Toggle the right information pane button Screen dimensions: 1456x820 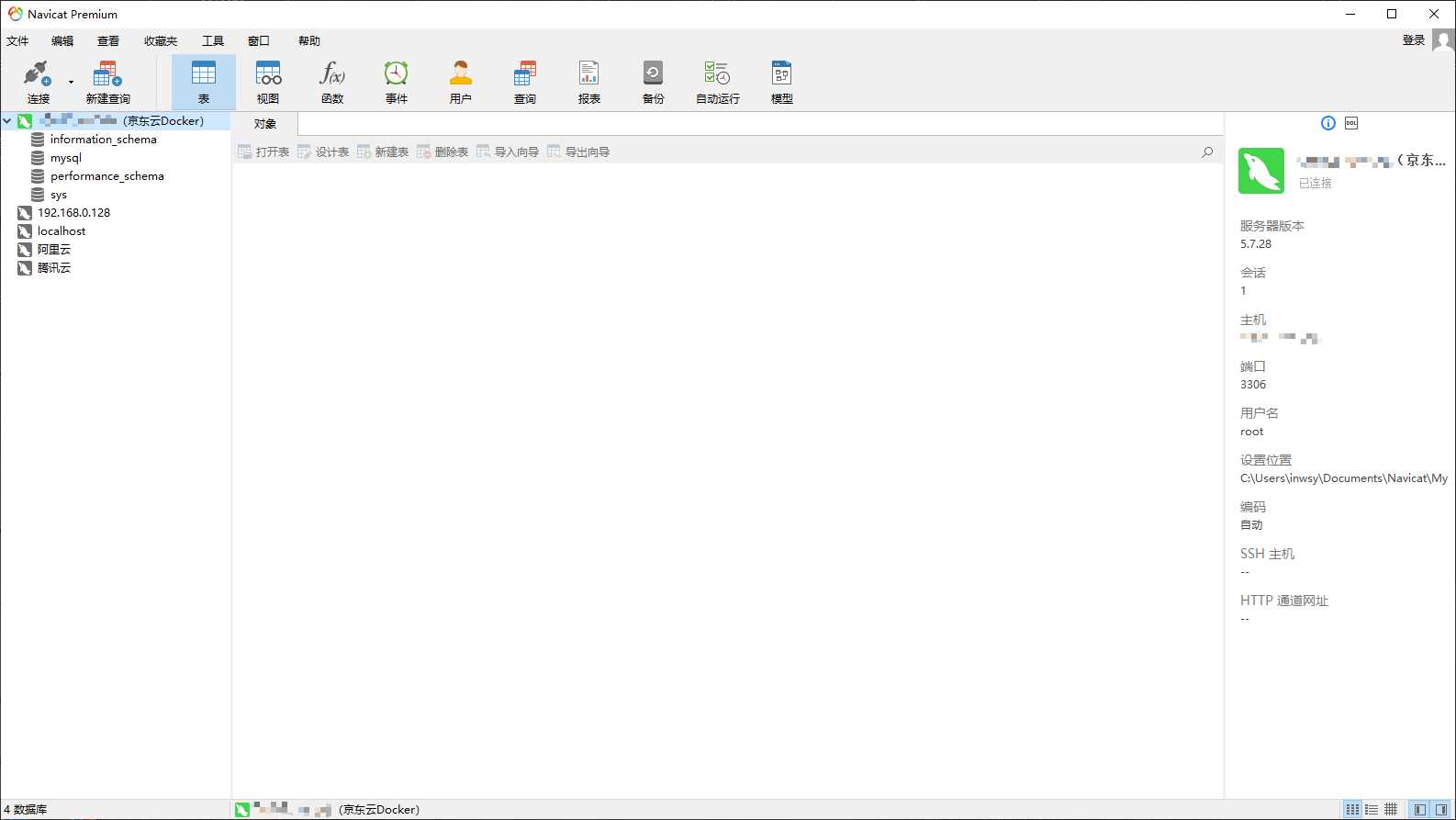point(1441,809)
